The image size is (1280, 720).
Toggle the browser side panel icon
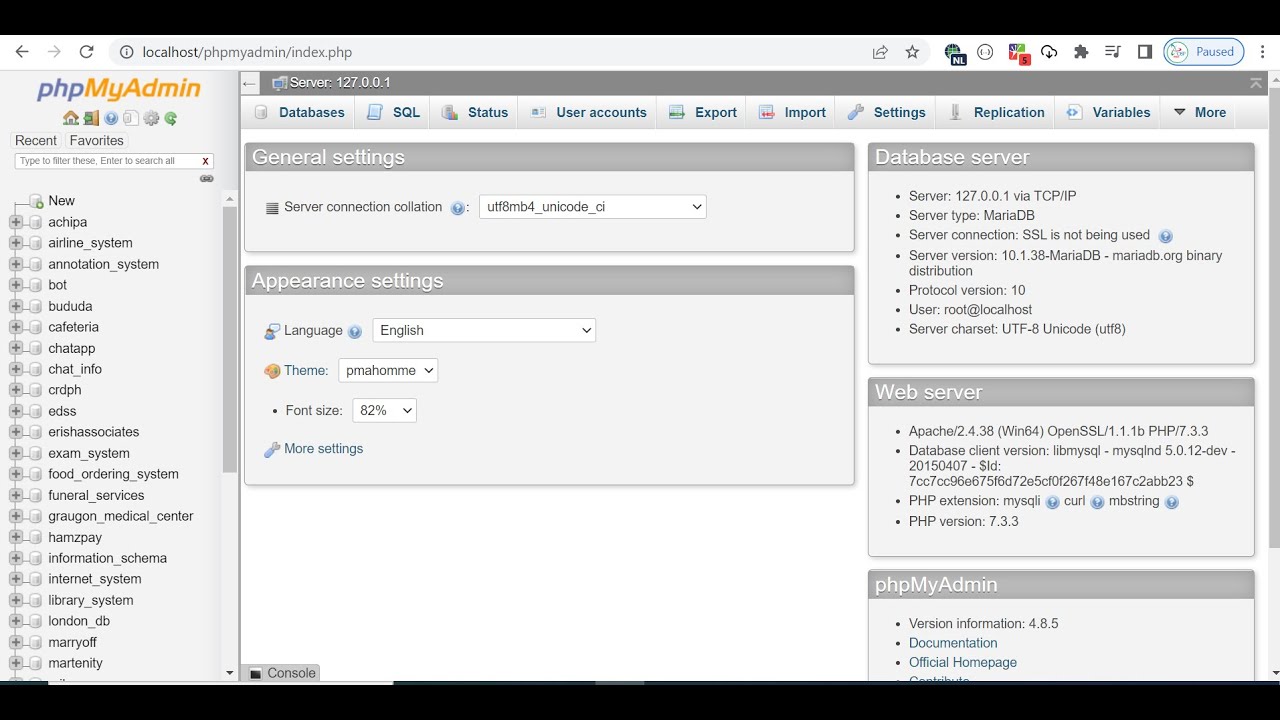1145,52
